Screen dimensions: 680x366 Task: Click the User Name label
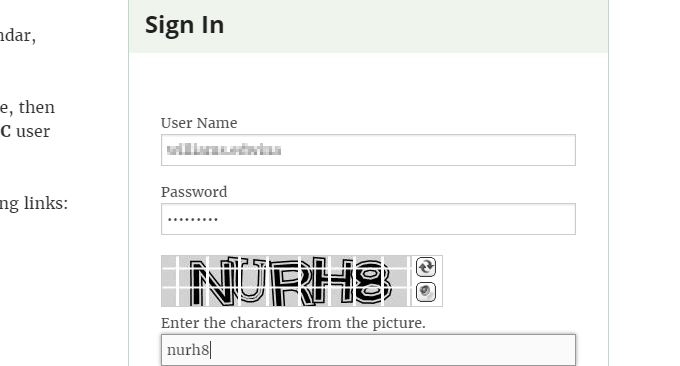[199, 123]
